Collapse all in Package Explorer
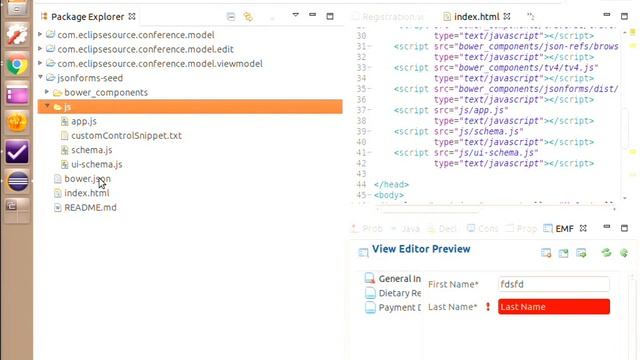The image size is (640, 360). [x=231, y=16]
